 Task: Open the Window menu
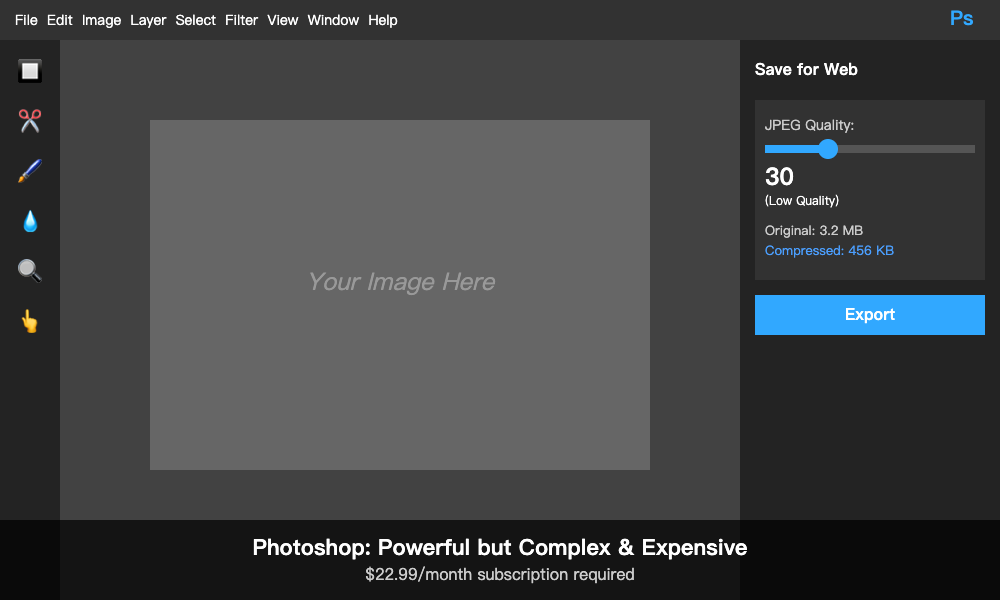point(333,20)
